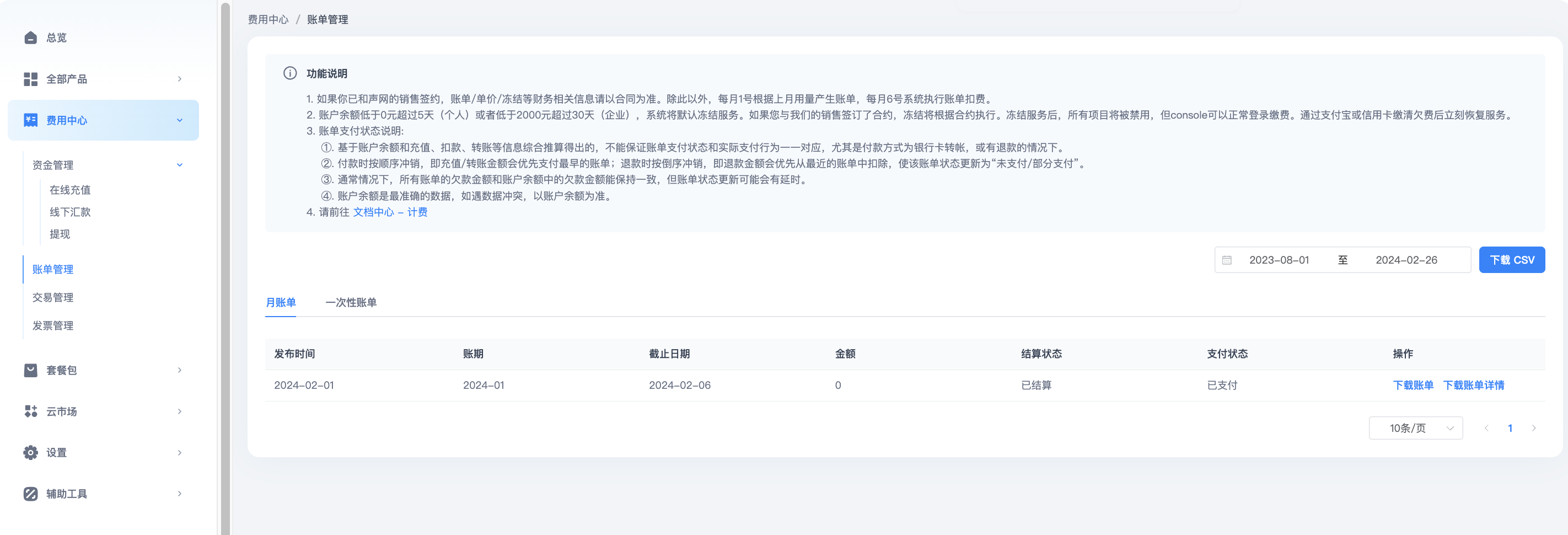Switch to the 月账单 tab
The height and width of the screenshot is (535, 1568).
click(x=281, y=302)
